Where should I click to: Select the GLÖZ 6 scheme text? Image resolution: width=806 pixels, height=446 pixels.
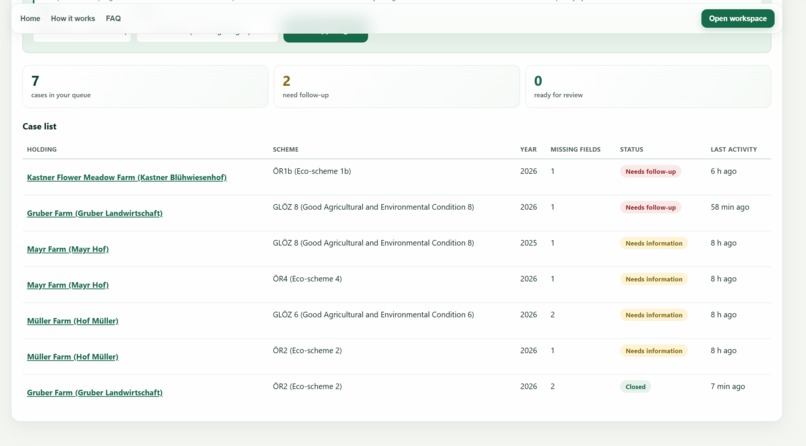373,314
